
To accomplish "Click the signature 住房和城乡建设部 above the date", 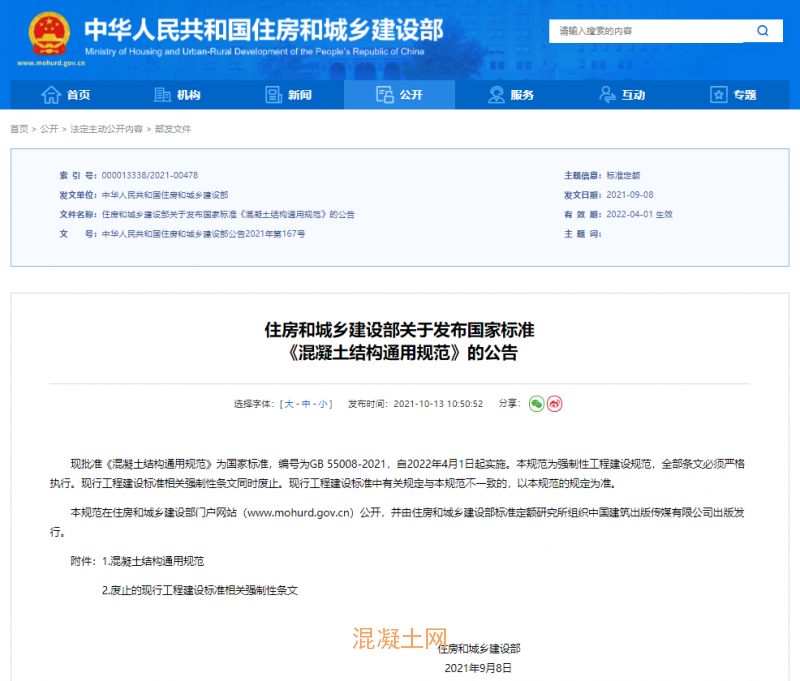I will [479, 649].
